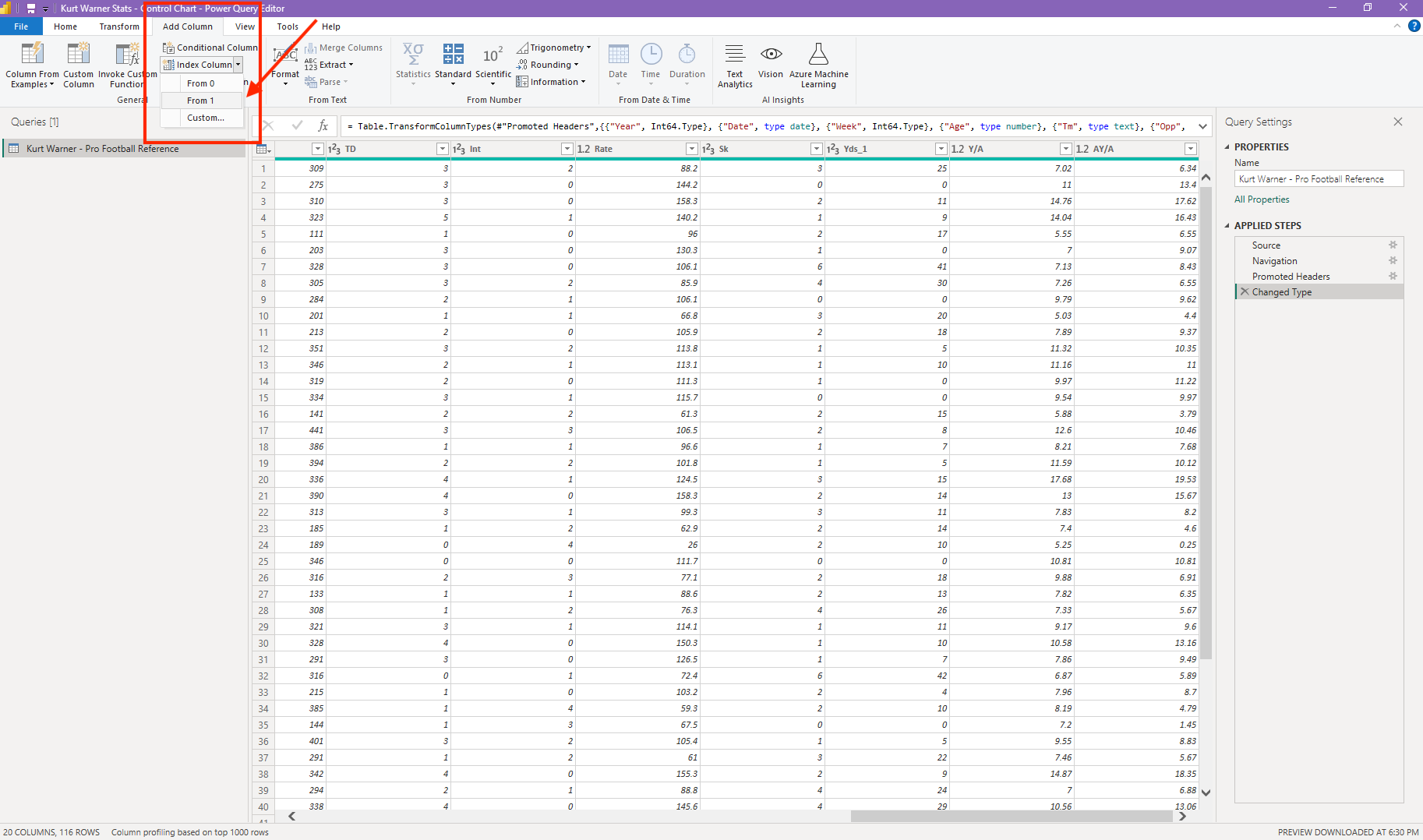Open Text Analytics AI insight

coord(735,65)
